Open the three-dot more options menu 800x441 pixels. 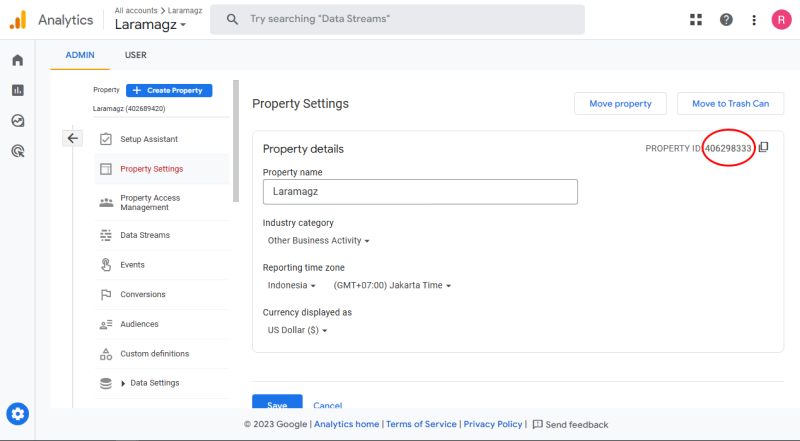[x=754, y=20]
